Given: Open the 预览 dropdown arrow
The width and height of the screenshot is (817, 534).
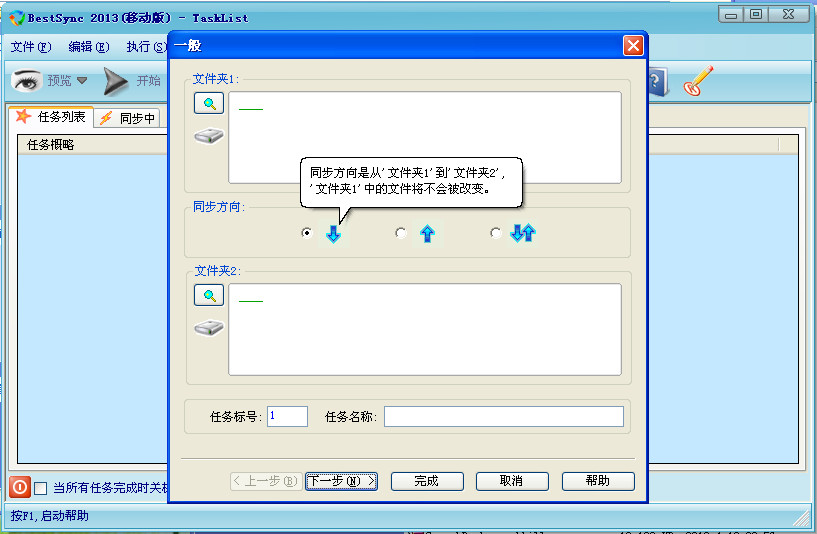Looking at the screenshot, I should 82,81.
